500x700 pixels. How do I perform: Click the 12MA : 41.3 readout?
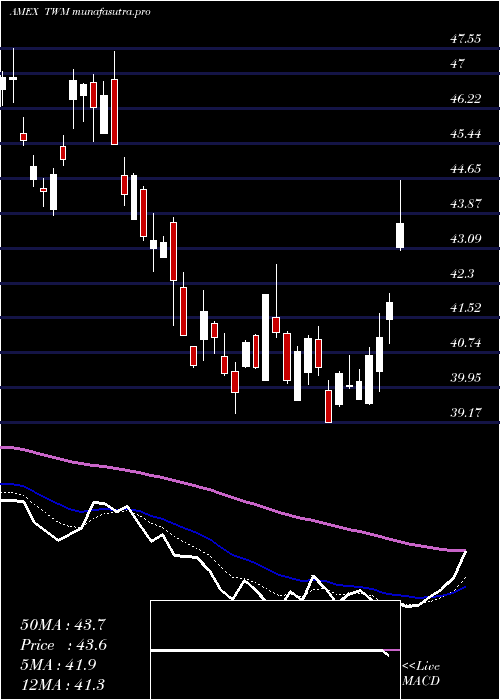point(63,685)
